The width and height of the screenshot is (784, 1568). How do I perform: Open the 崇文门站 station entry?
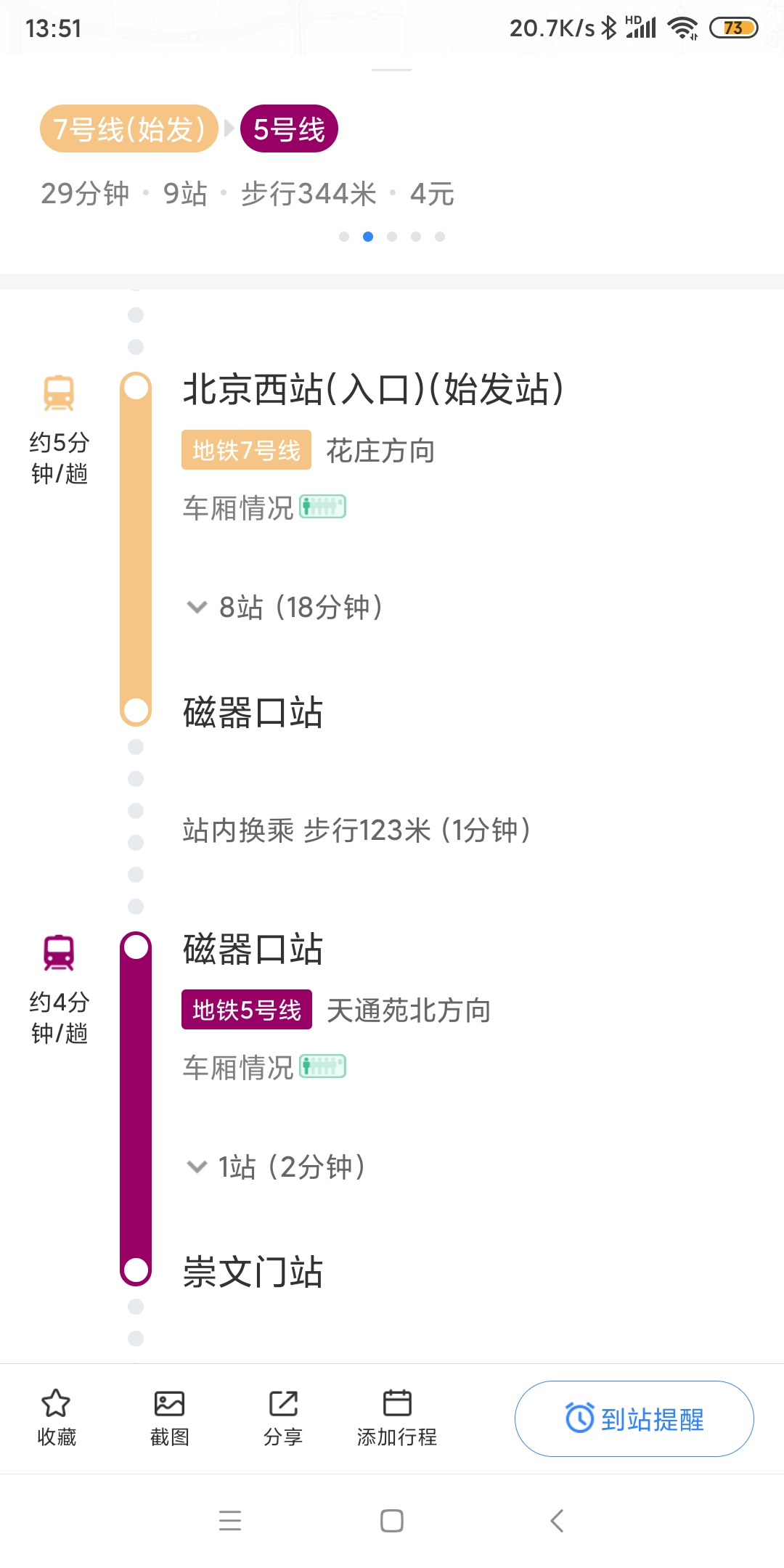253,1272
